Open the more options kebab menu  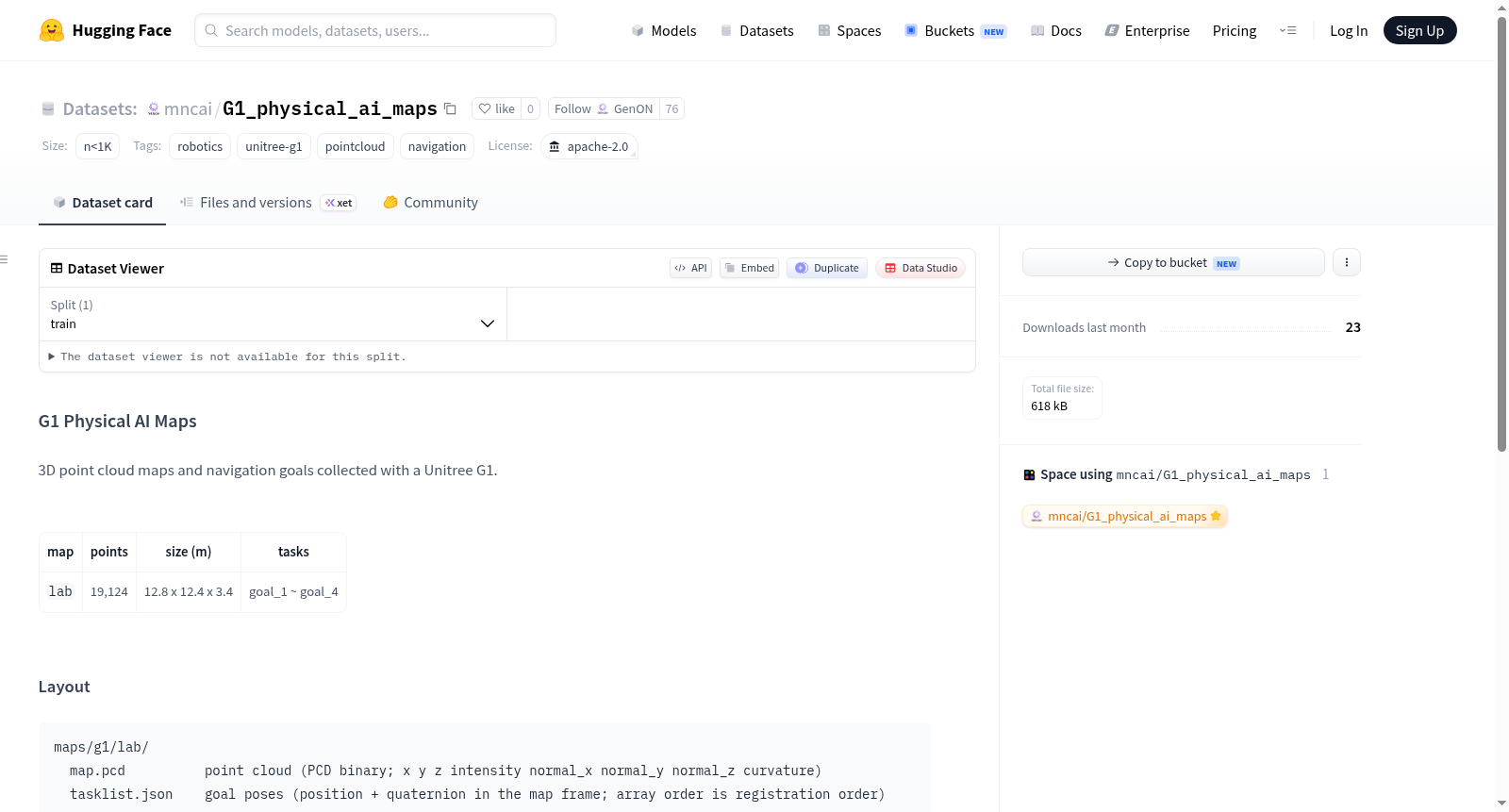pos(1347,262)
